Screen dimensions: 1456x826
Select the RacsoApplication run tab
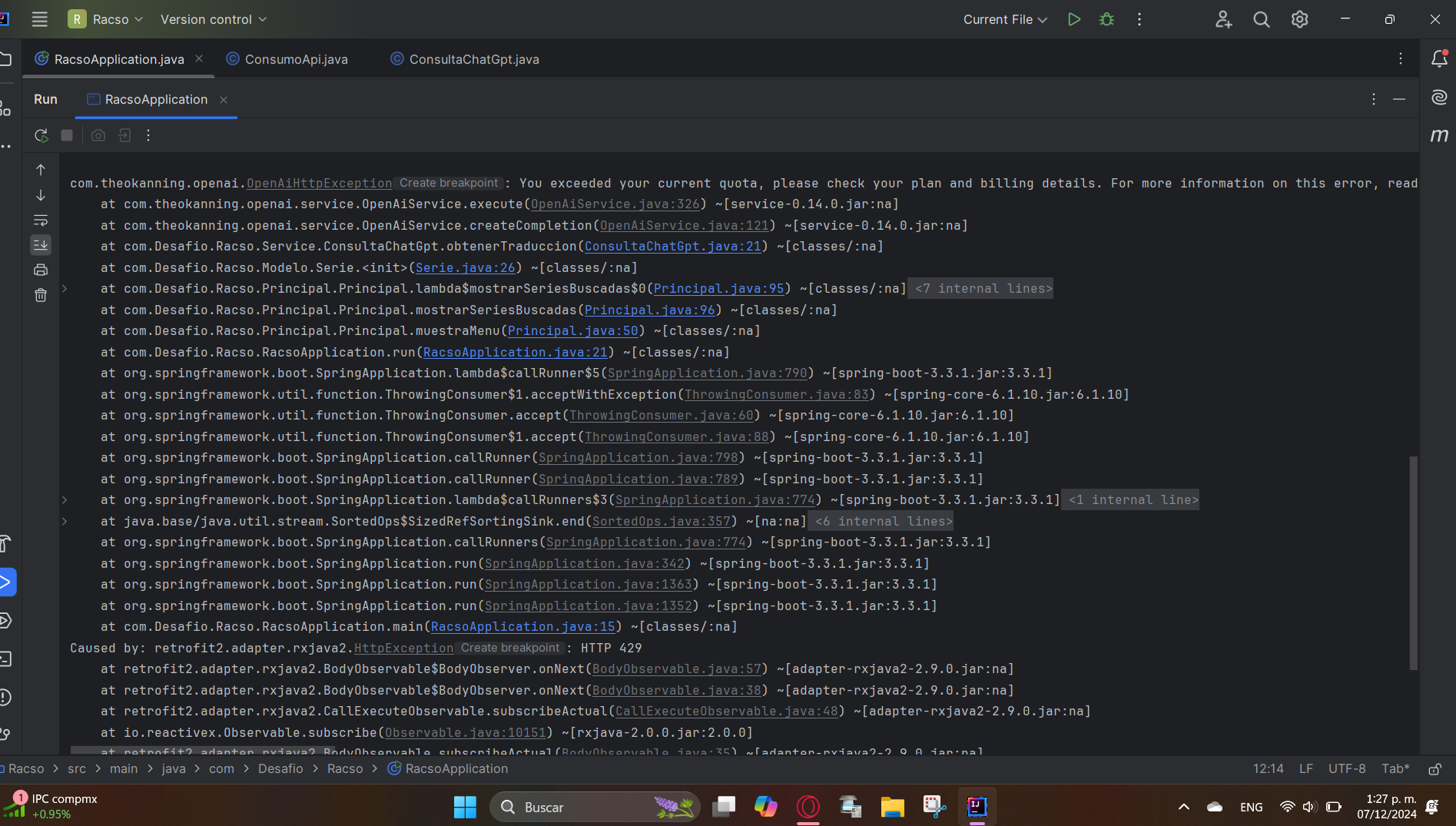point(156,99)
